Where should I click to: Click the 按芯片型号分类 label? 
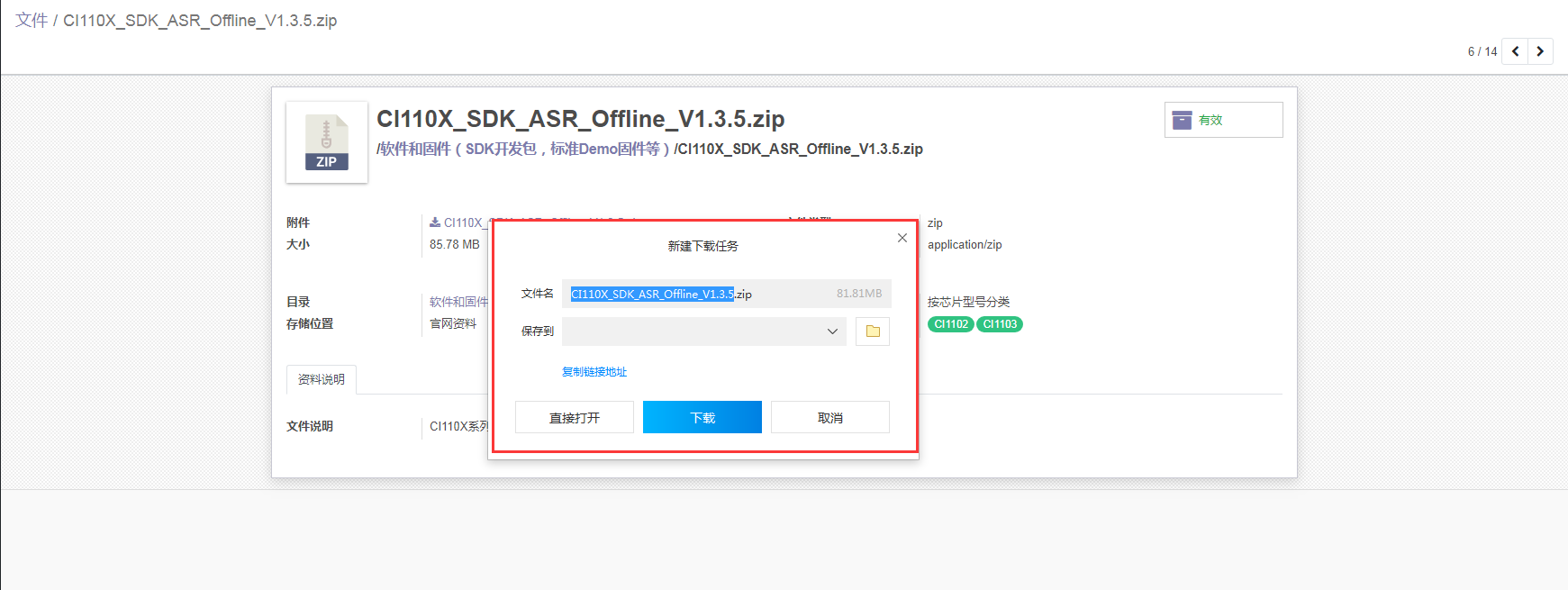[969, 302]
